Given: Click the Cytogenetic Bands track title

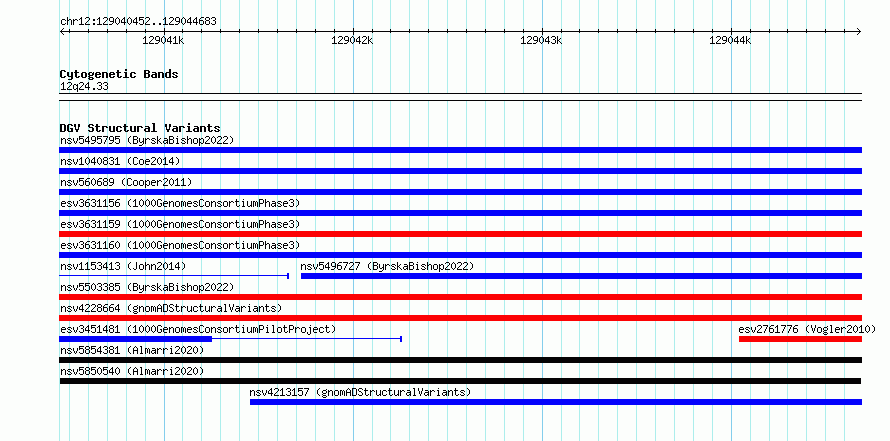Looking at the screenshot, I should (x=119, y=74).
